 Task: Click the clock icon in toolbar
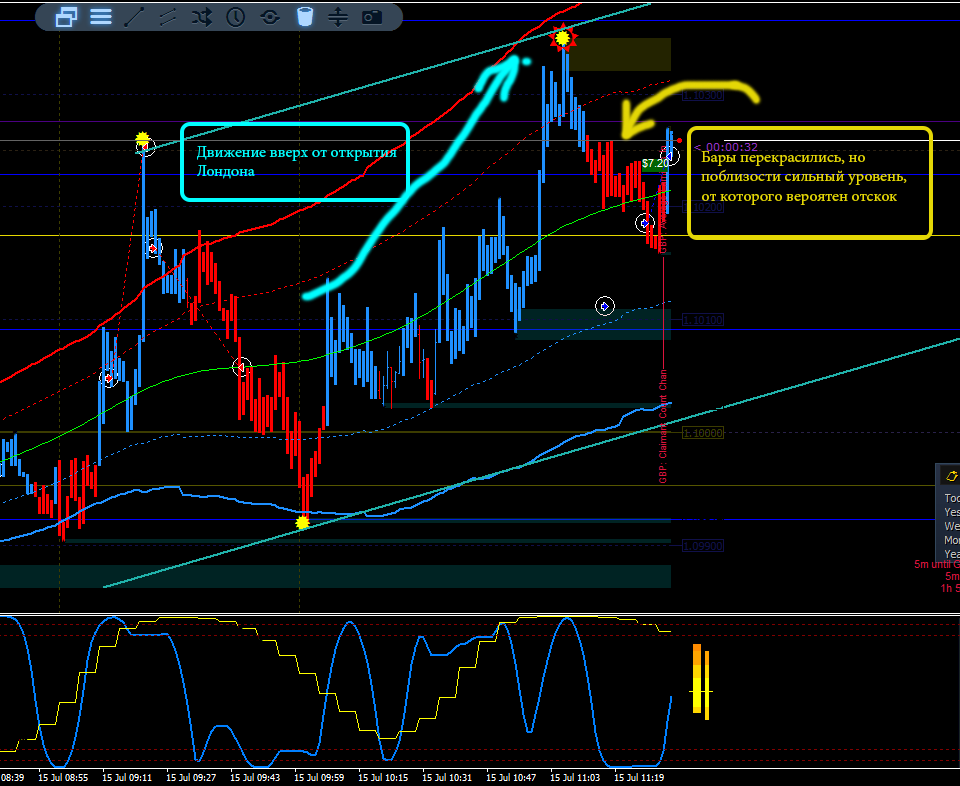(236, 17)
